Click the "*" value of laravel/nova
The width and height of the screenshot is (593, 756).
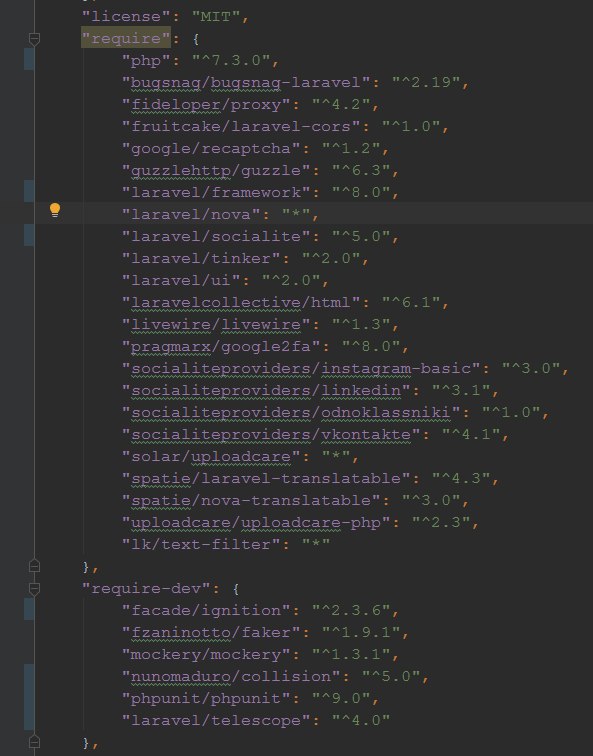click(296, 214)
